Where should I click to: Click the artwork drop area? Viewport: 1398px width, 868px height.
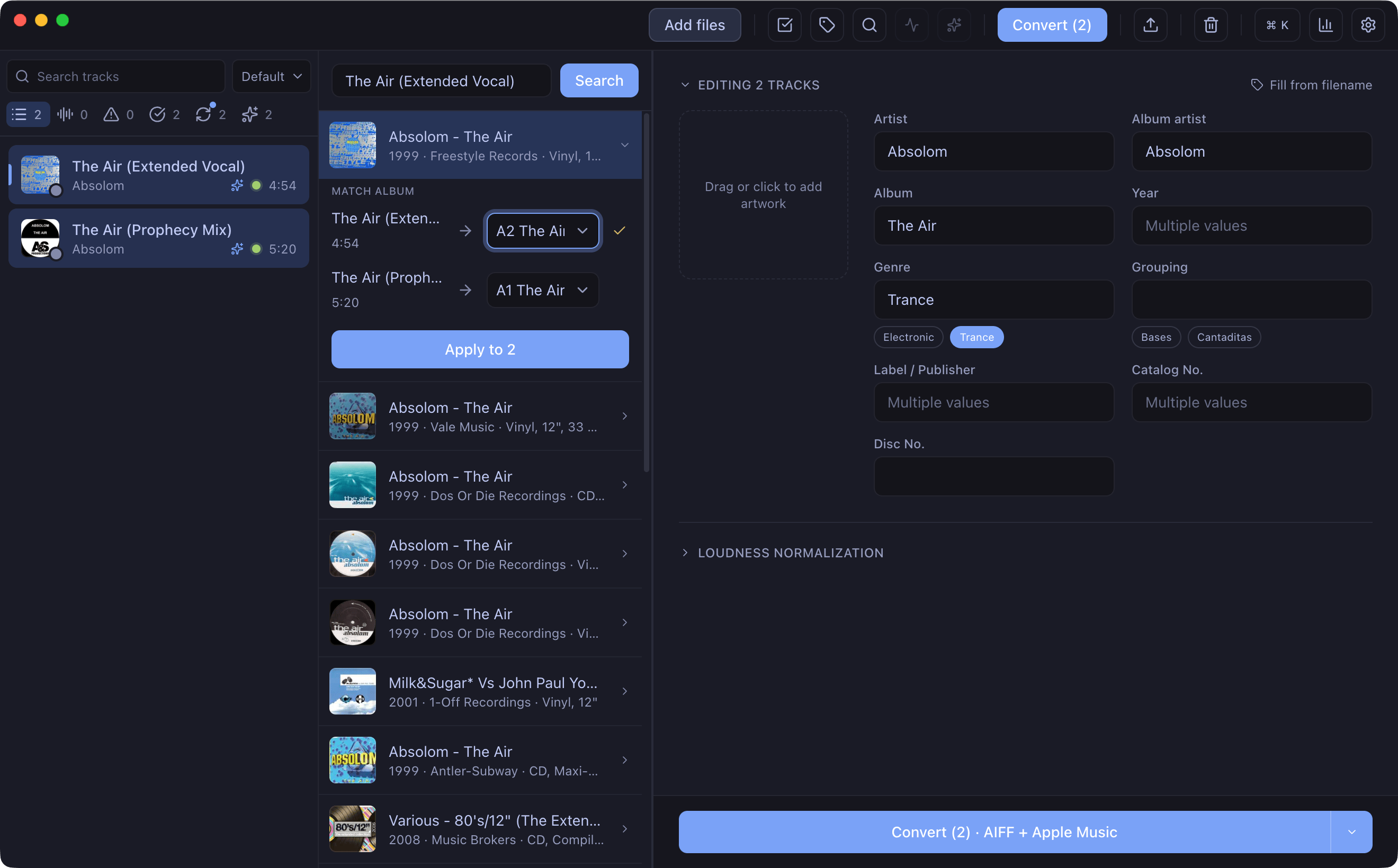pos(763,195)
